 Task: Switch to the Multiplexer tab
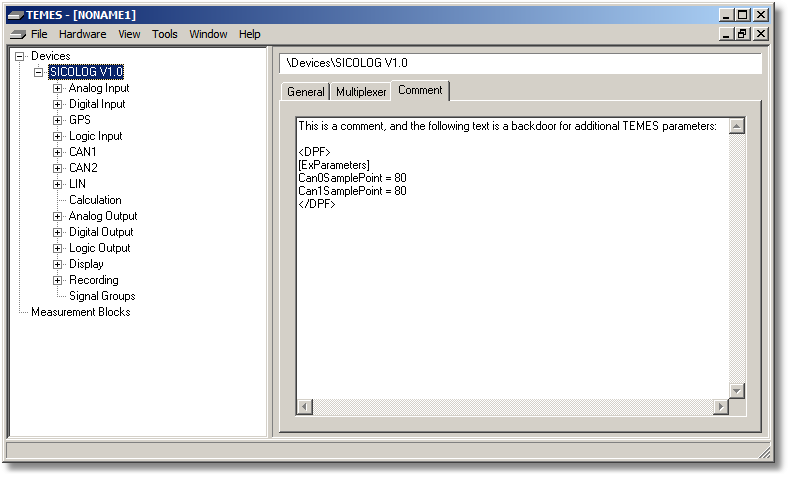click(361, 92)
